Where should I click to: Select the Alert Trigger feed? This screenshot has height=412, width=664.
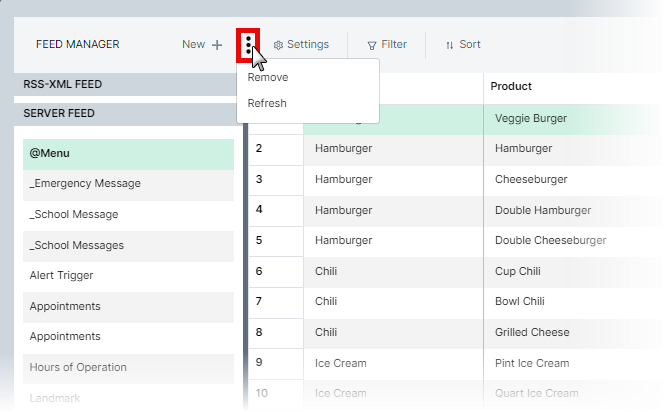click(x=128, y=277)
